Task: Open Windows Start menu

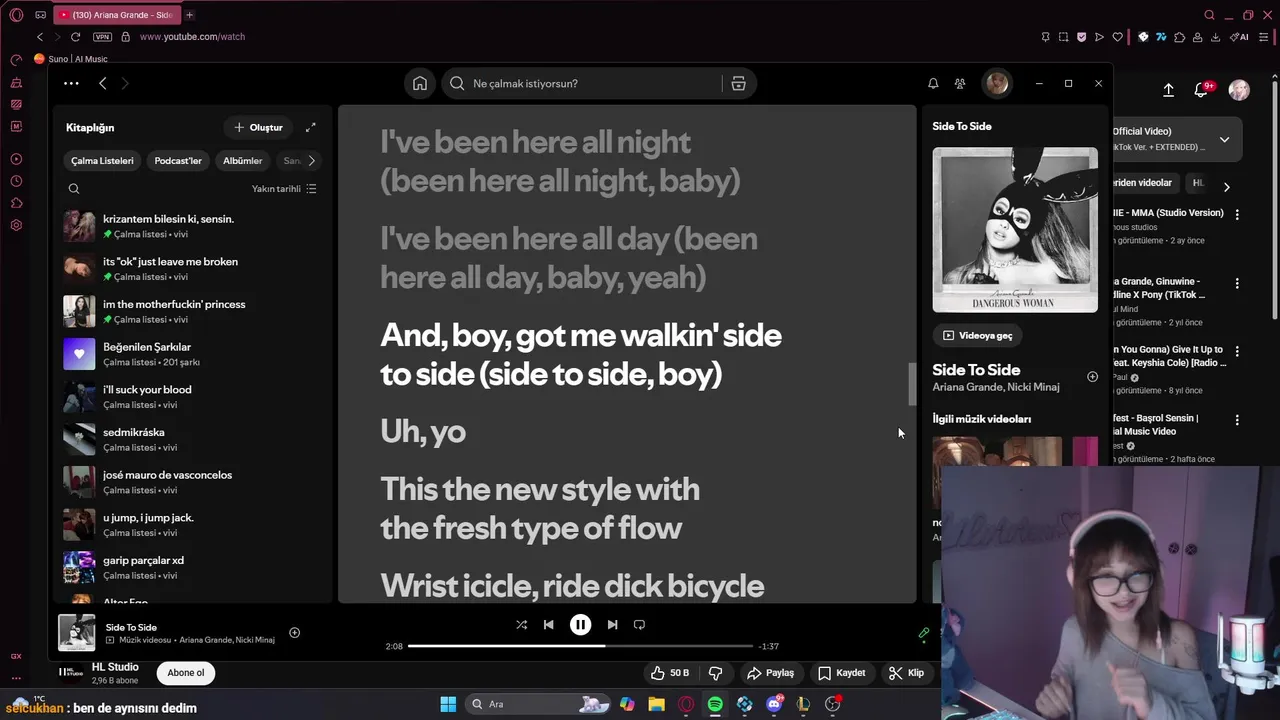Action: (x=448, y=704)
